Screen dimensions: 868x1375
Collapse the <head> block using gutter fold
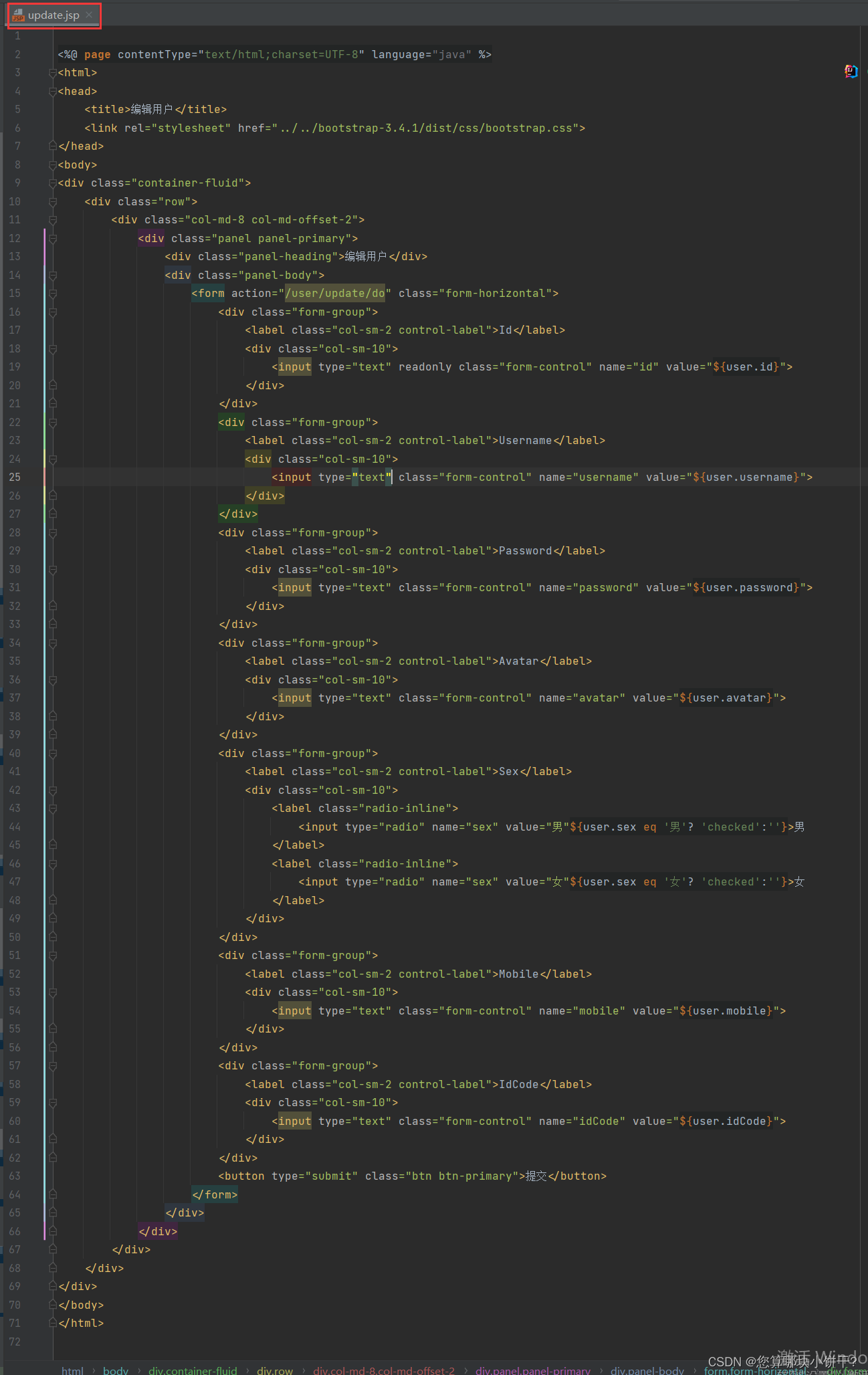coord(53,92)
